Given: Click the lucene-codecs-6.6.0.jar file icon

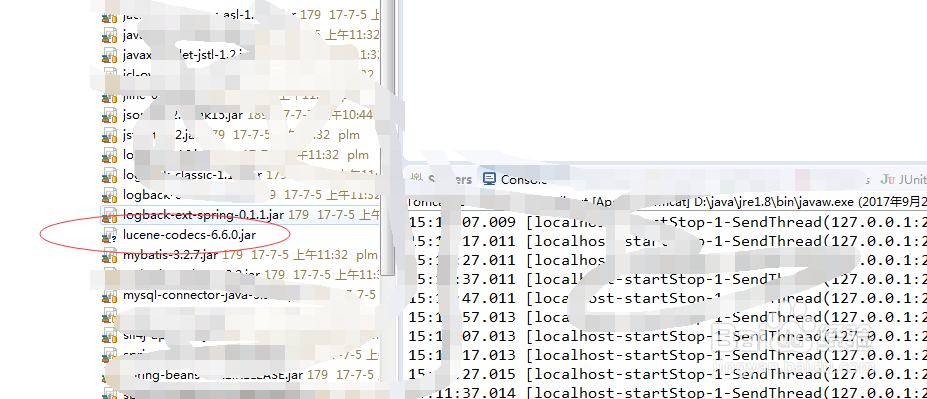Looking at the screenshot, I should 109,236.
